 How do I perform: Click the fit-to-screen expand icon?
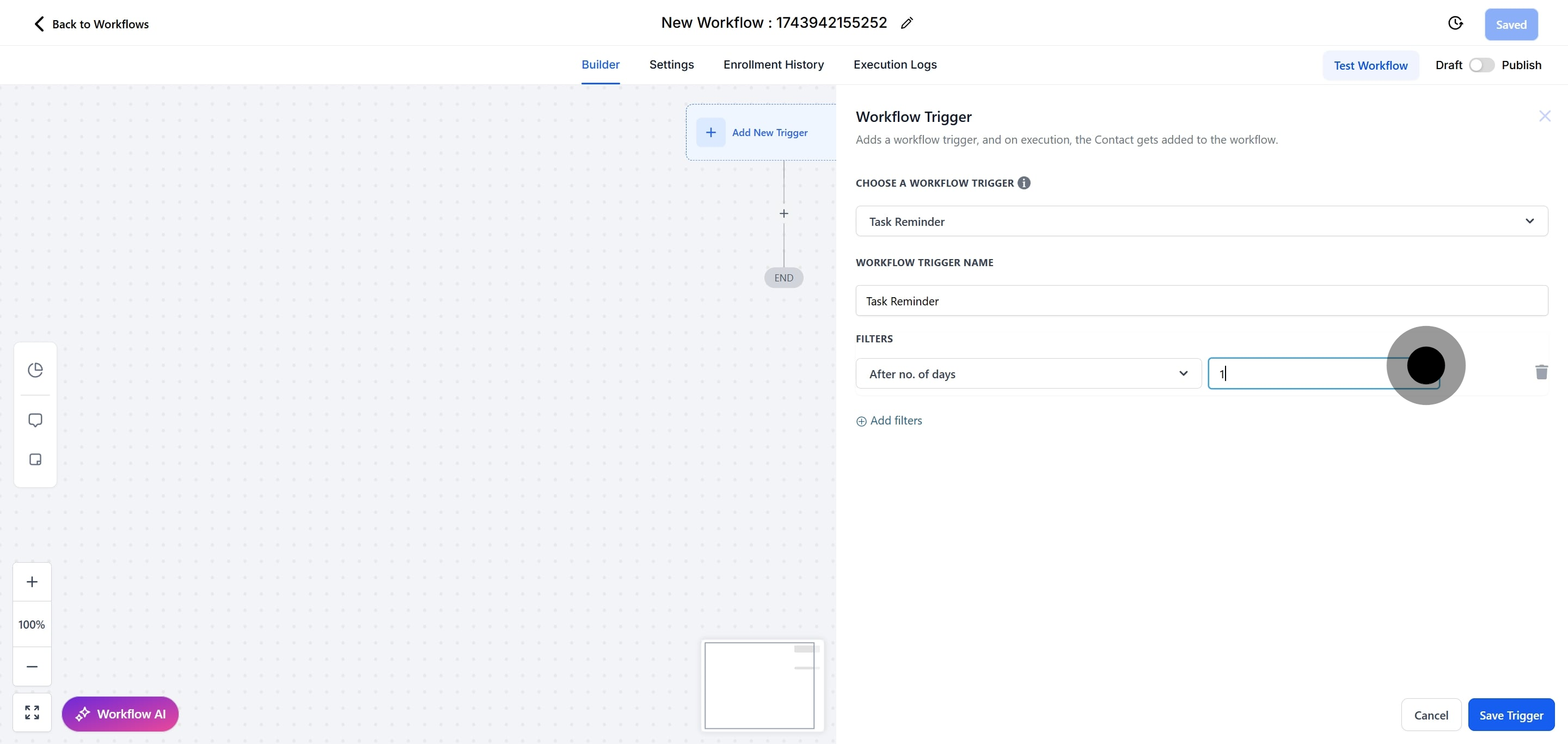pos(32,712)
